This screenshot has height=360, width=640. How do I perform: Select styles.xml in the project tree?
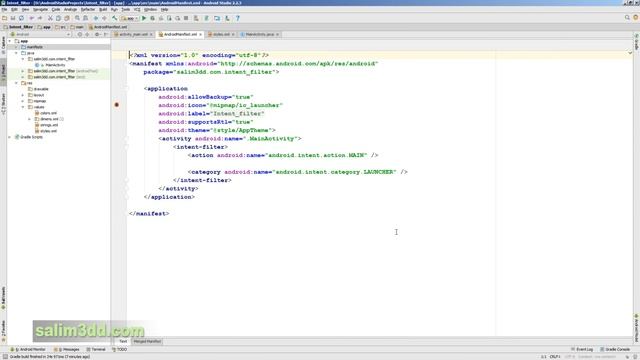pyautogui.click(x=48, y=131)
